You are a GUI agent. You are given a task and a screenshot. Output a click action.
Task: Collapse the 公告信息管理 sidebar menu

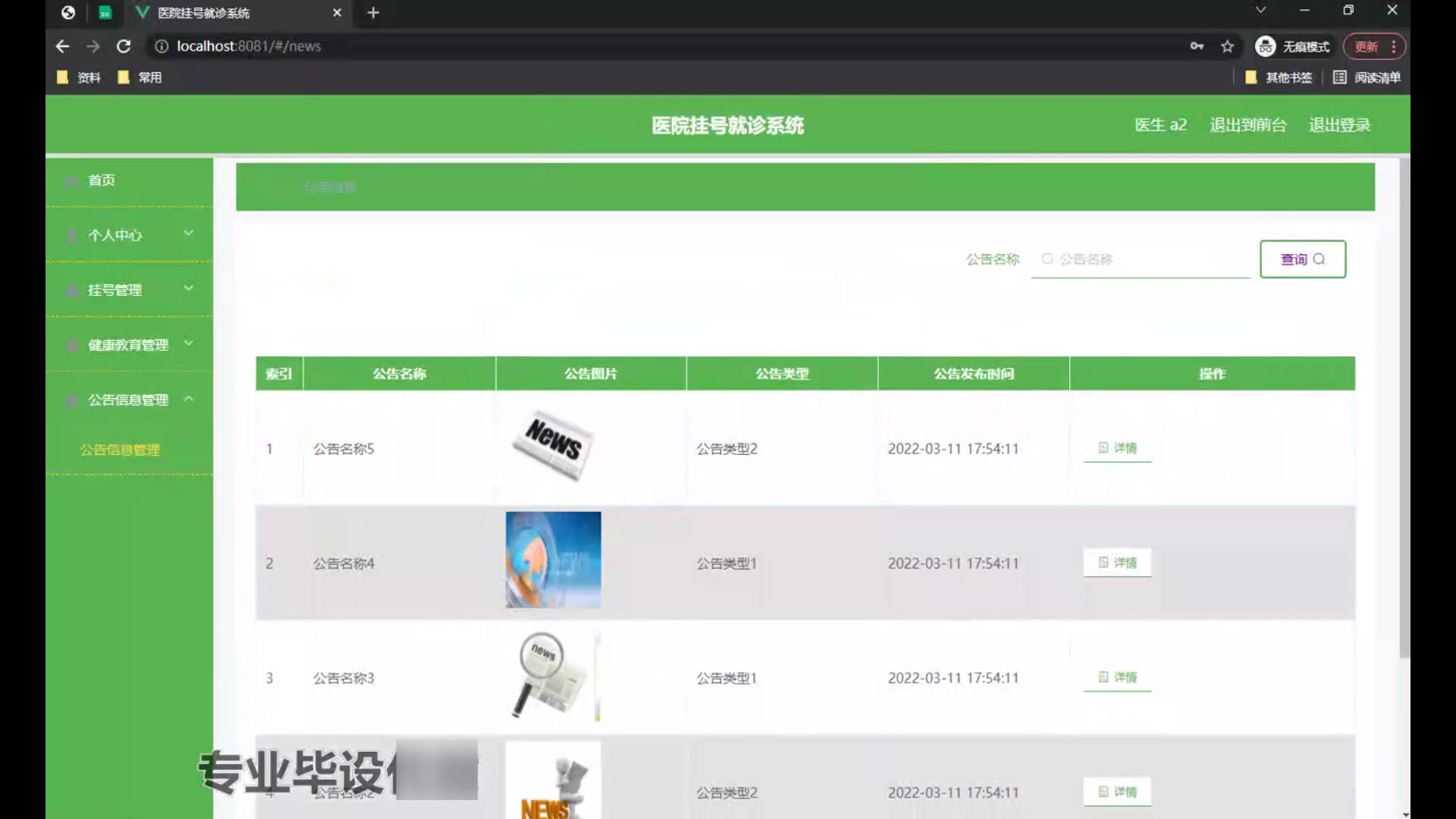pyautogui.click(x=129, y=400)
